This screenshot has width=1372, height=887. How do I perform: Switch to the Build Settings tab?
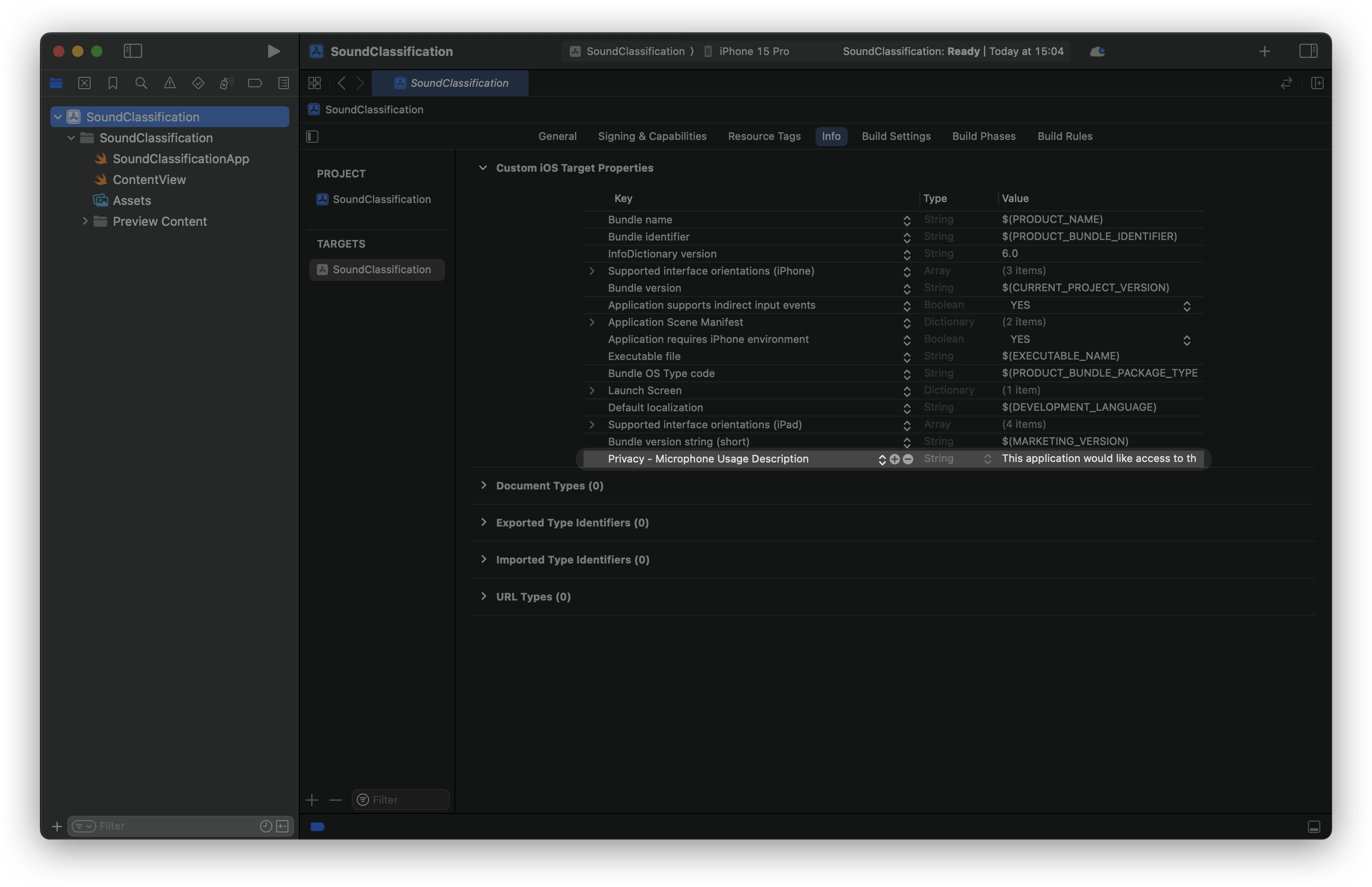[896, 137]
